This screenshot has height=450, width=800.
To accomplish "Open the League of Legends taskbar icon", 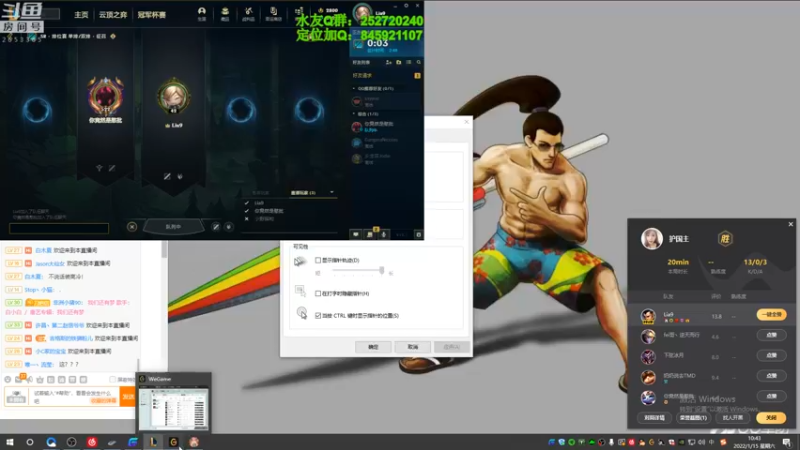I will tap(153, 442).
